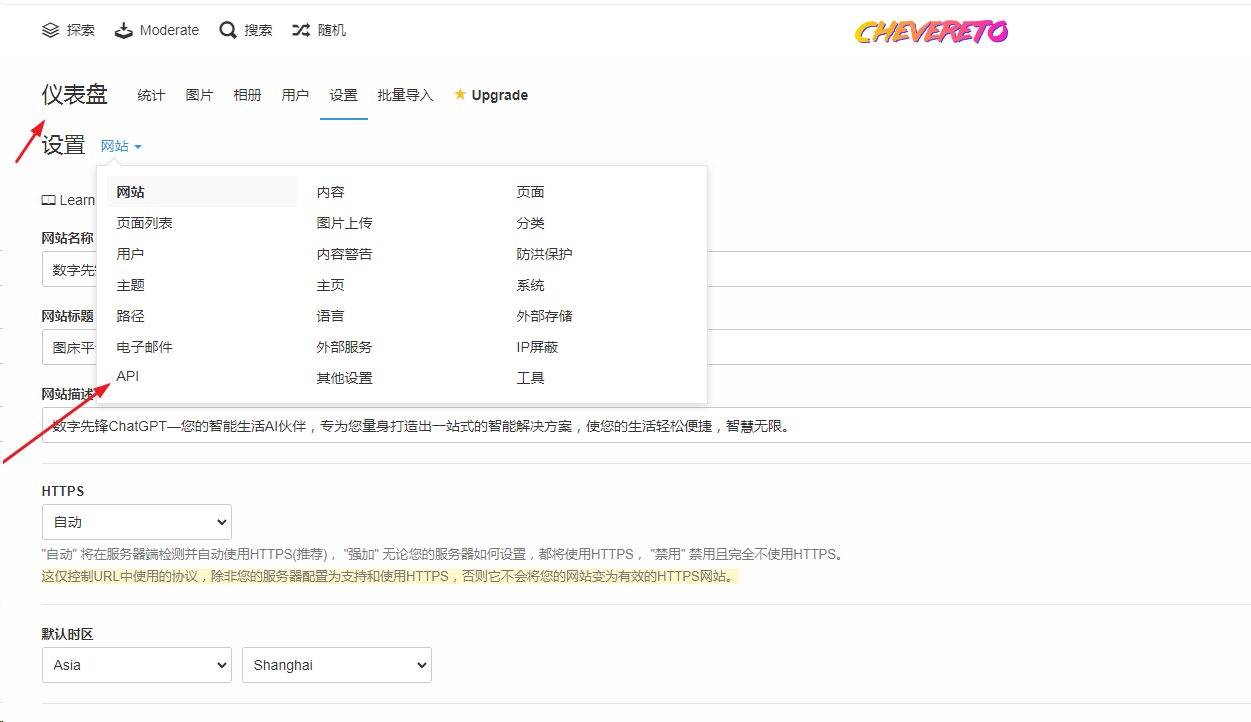Click the Explore layers icon
The width and height of the screenshot is (1251, 722).
coord(50,30)
